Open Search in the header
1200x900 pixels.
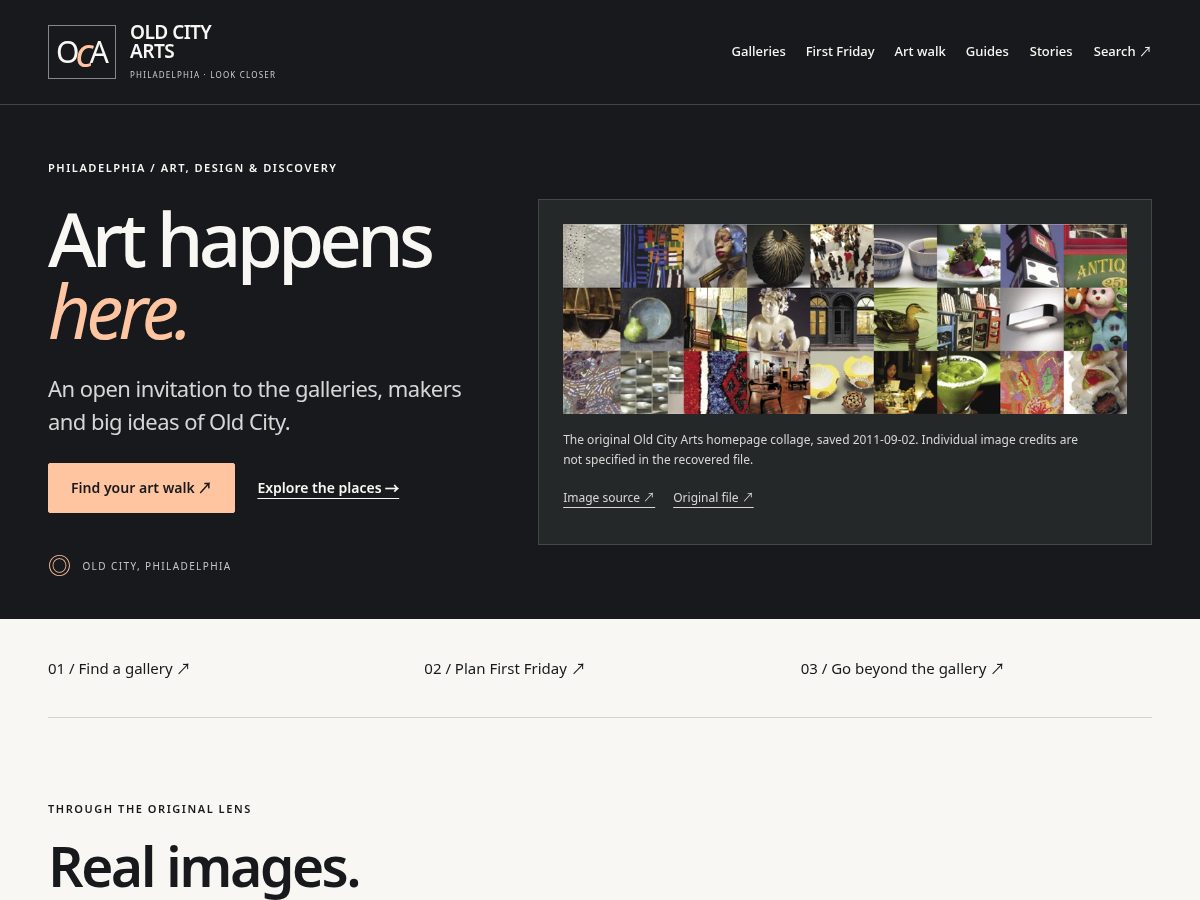[1122, 51]
